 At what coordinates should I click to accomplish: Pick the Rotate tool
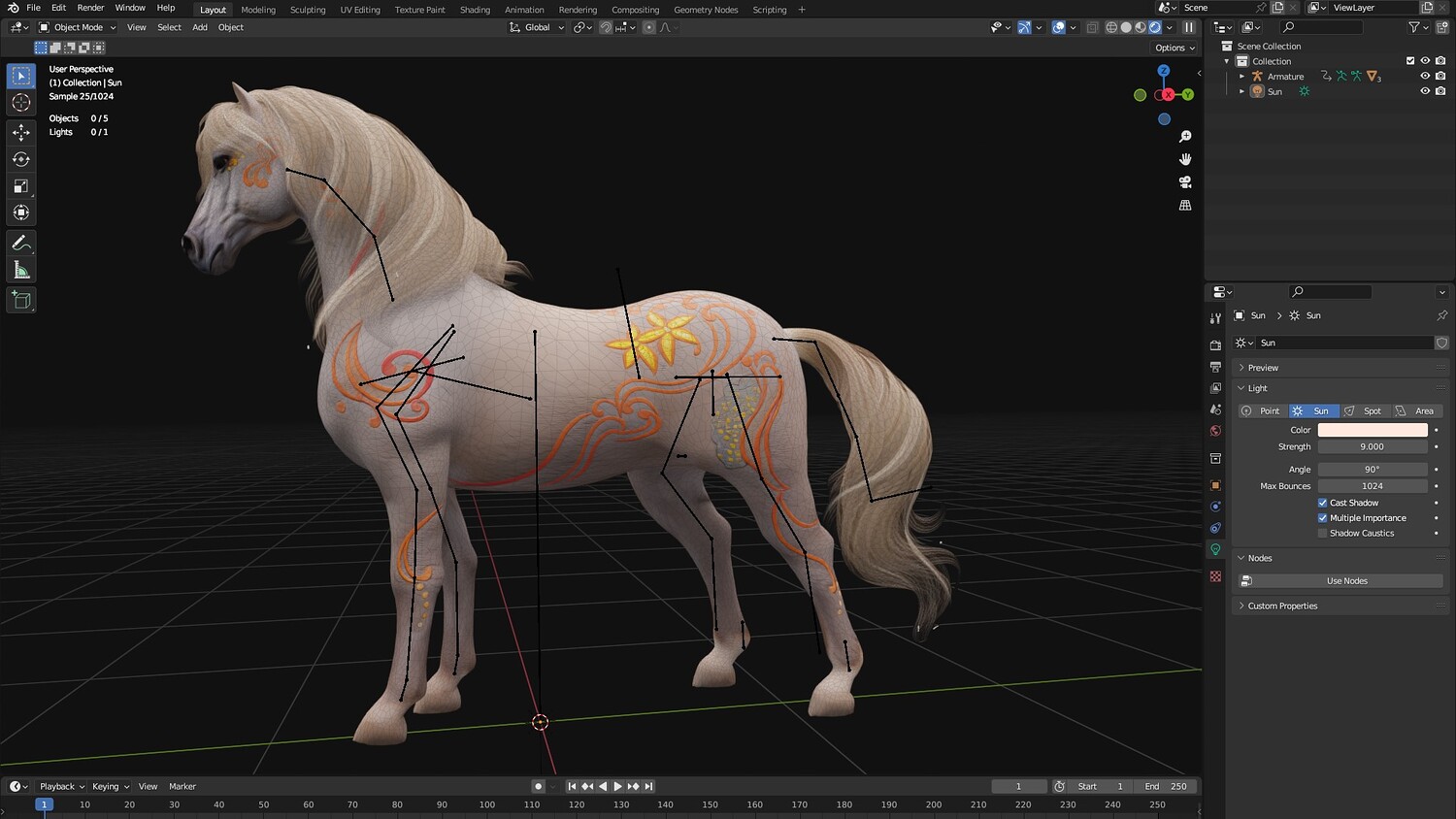(21, 159)
